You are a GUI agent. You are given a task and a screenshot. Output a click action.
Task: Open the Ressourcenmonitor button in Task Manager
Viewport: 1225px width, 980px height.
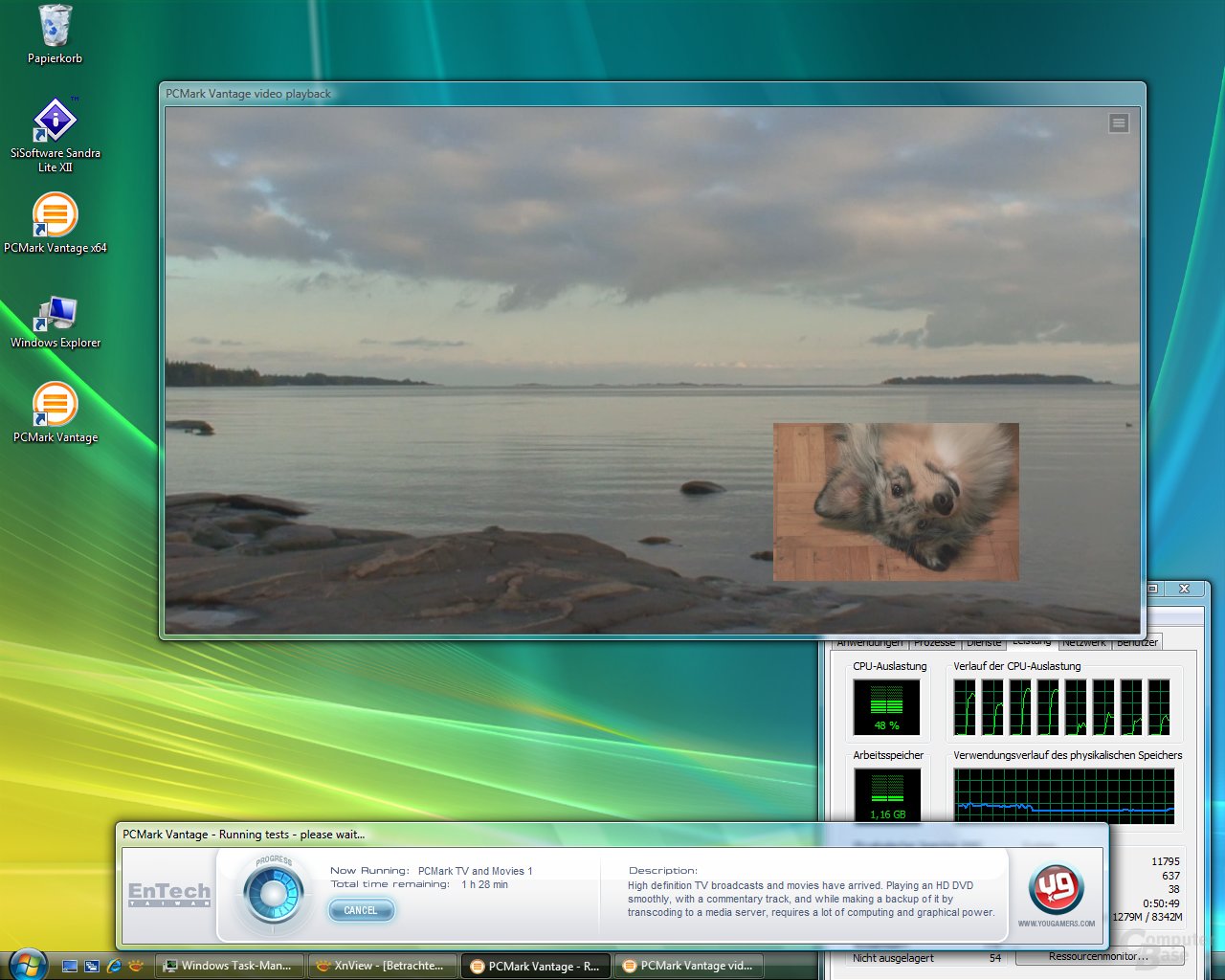click(1097, 957)
